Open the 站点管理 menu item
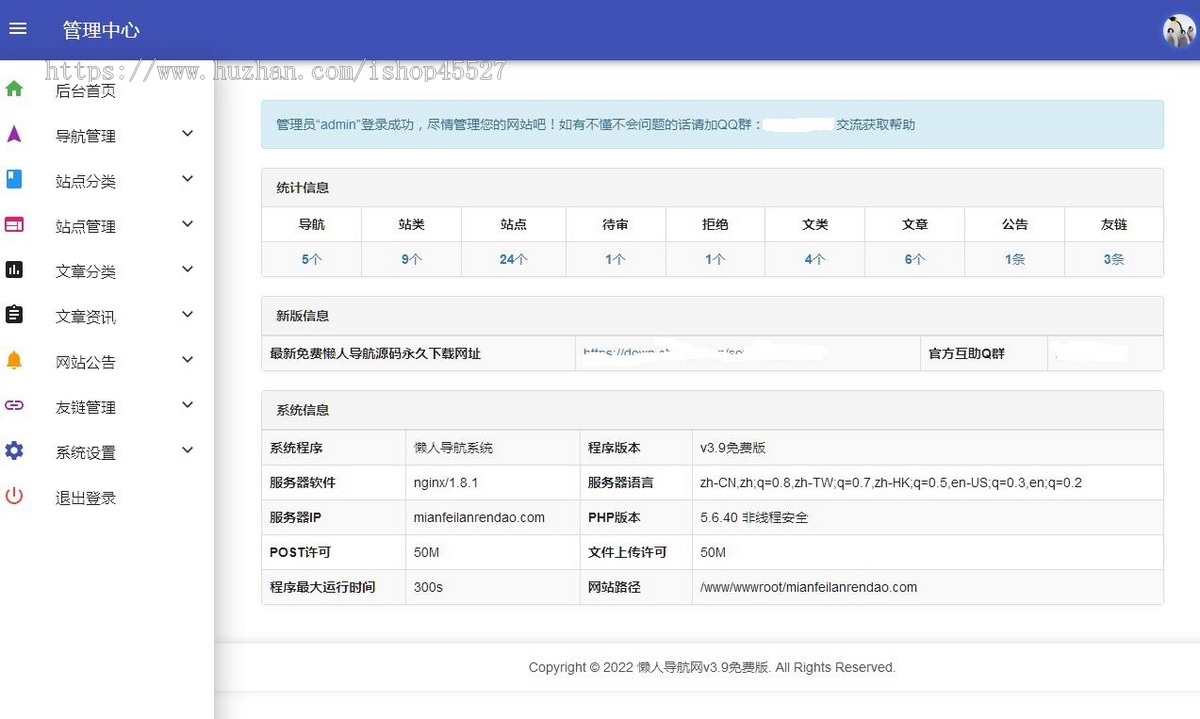The image size is (1200, 719). (x=86, y=227)
